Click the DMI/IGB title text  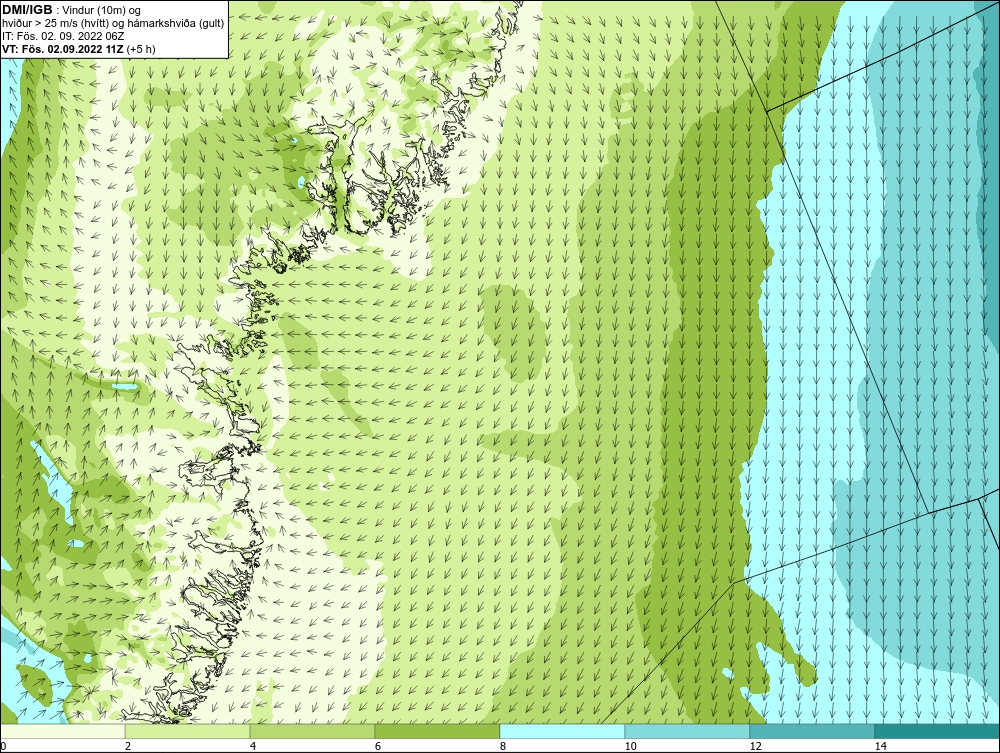pyautogui.click(x=28, y=10)
